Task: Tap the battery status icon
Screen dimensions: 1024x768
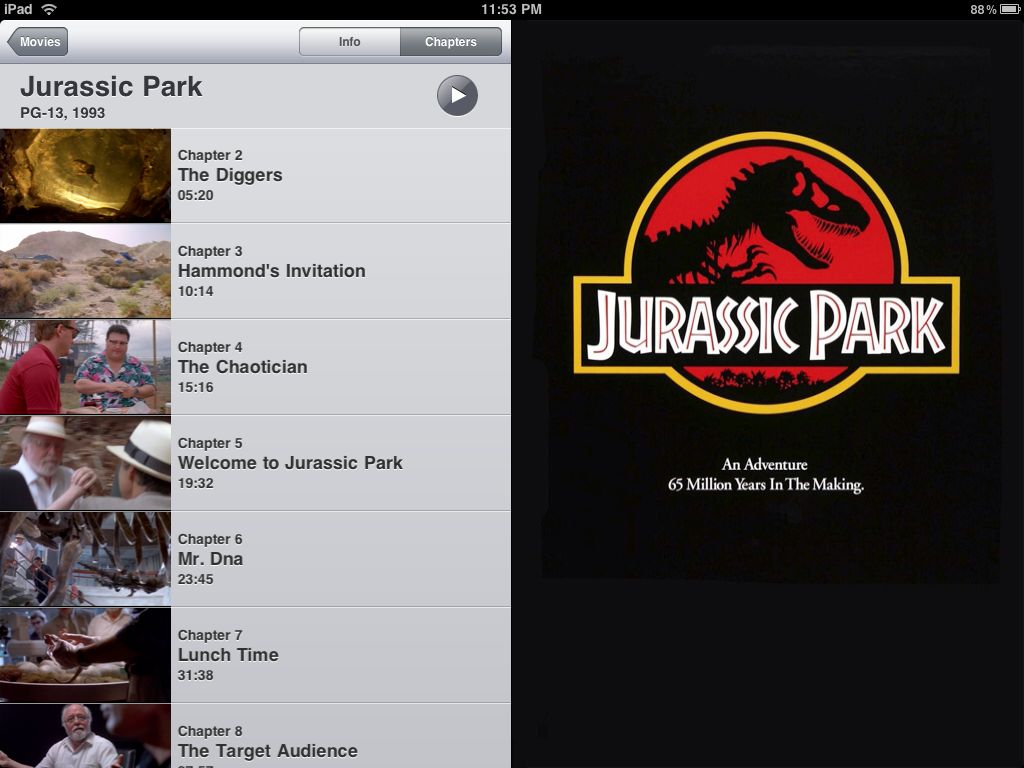Action: (1010, 9)
